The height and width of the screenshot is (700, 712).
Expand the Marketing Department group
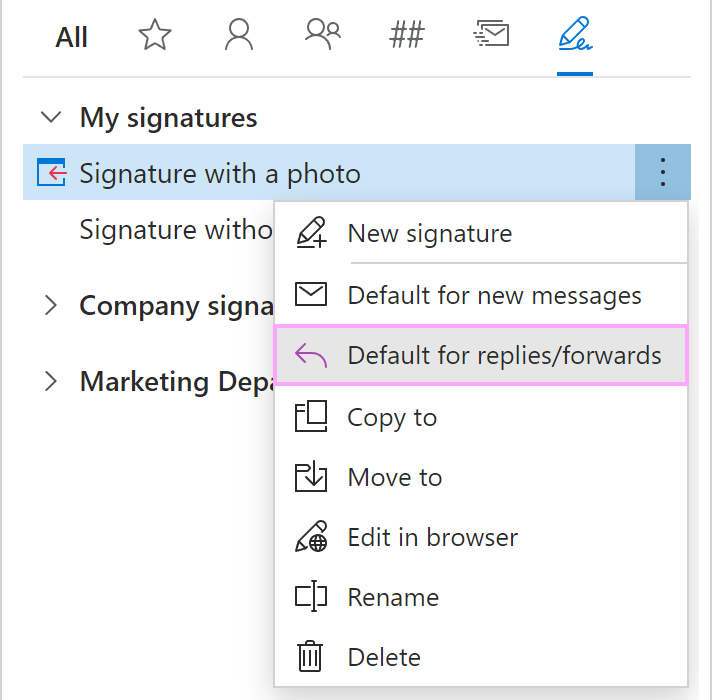(x=51, y=380)
